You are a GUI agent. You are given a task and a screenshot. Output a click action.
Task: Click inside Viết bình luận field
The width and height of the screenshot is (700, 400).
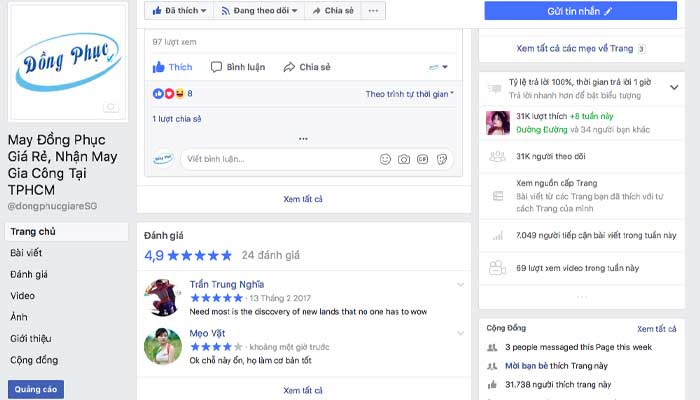pyautogui.click(x=279, y=159)
